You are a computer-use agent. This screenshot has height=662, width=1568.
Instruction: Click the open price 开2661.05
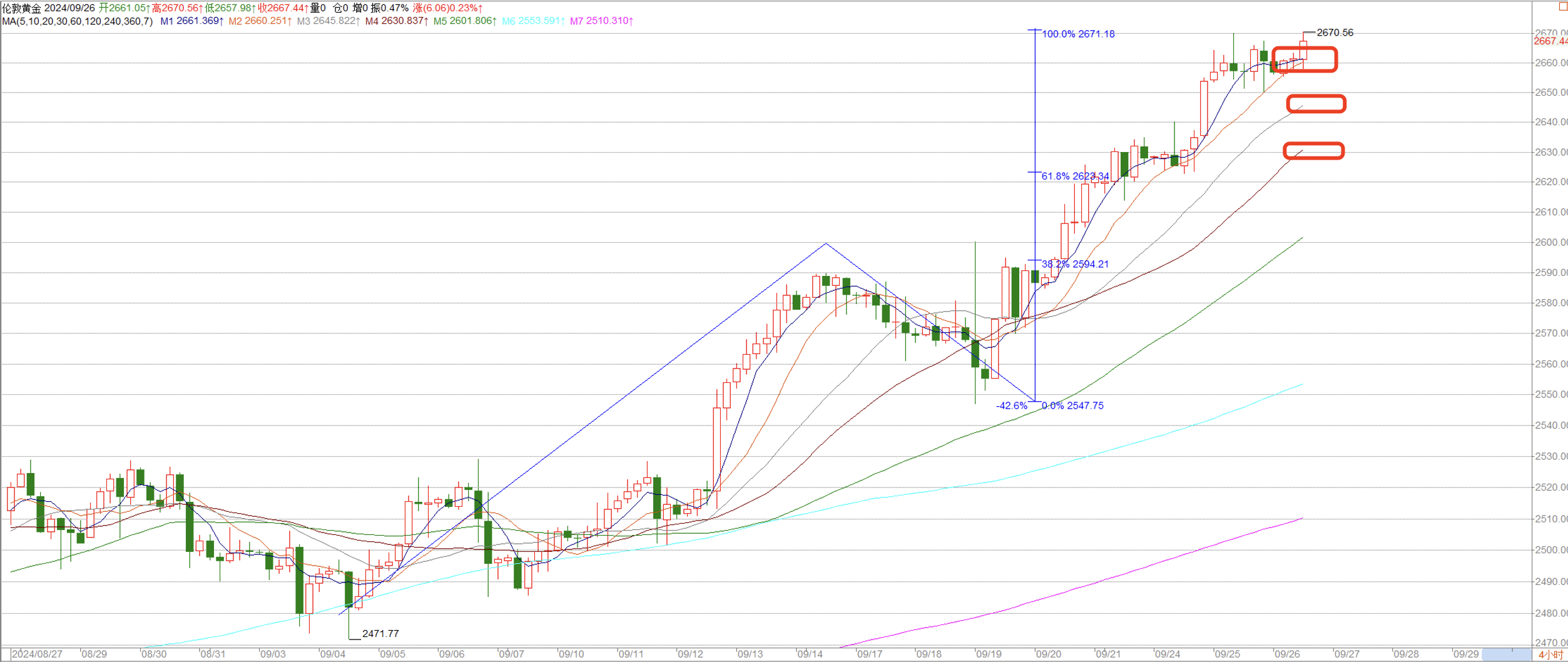pos(125,8)
